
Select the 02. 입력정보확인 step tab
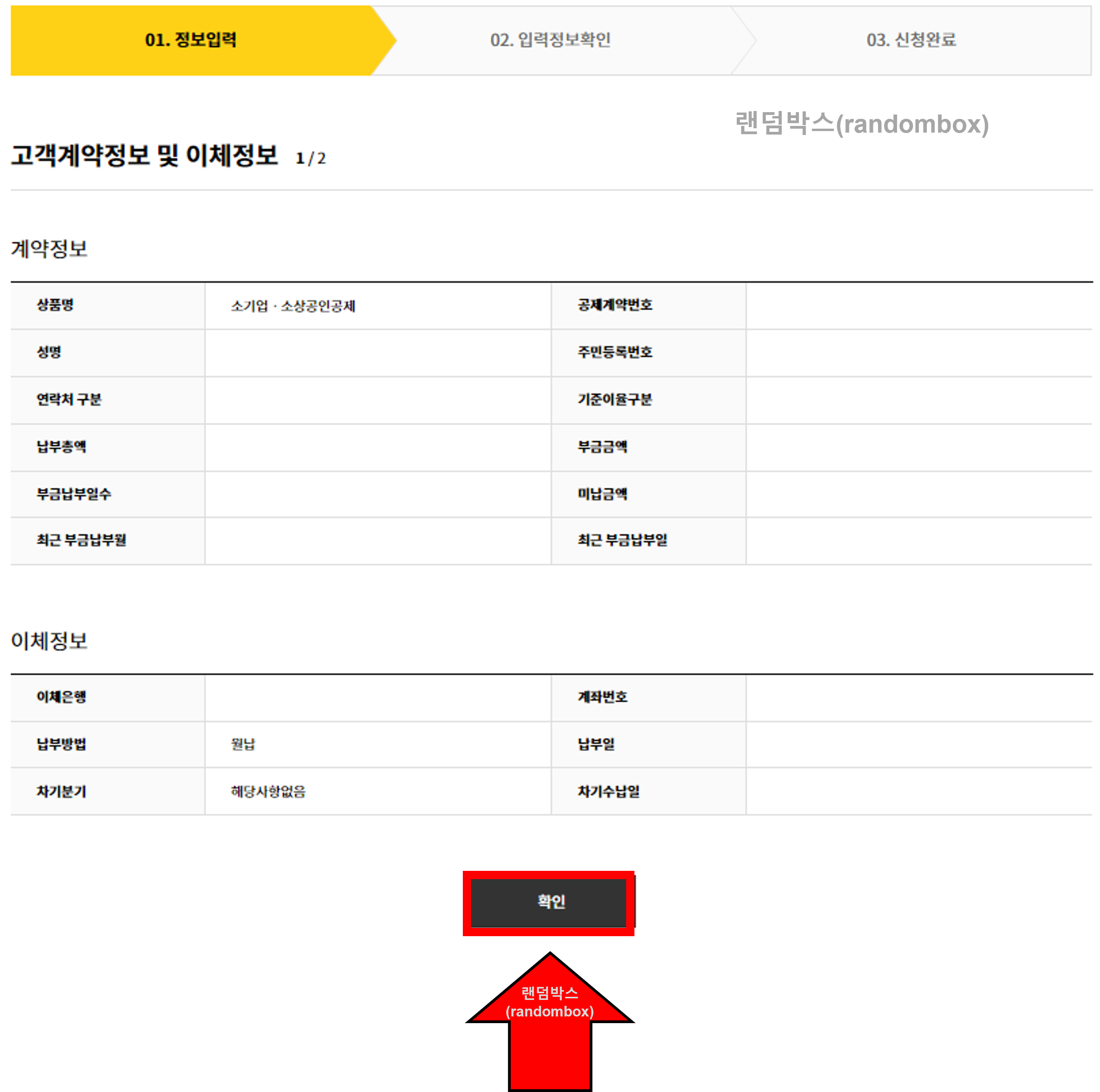[x=550, y=40]
